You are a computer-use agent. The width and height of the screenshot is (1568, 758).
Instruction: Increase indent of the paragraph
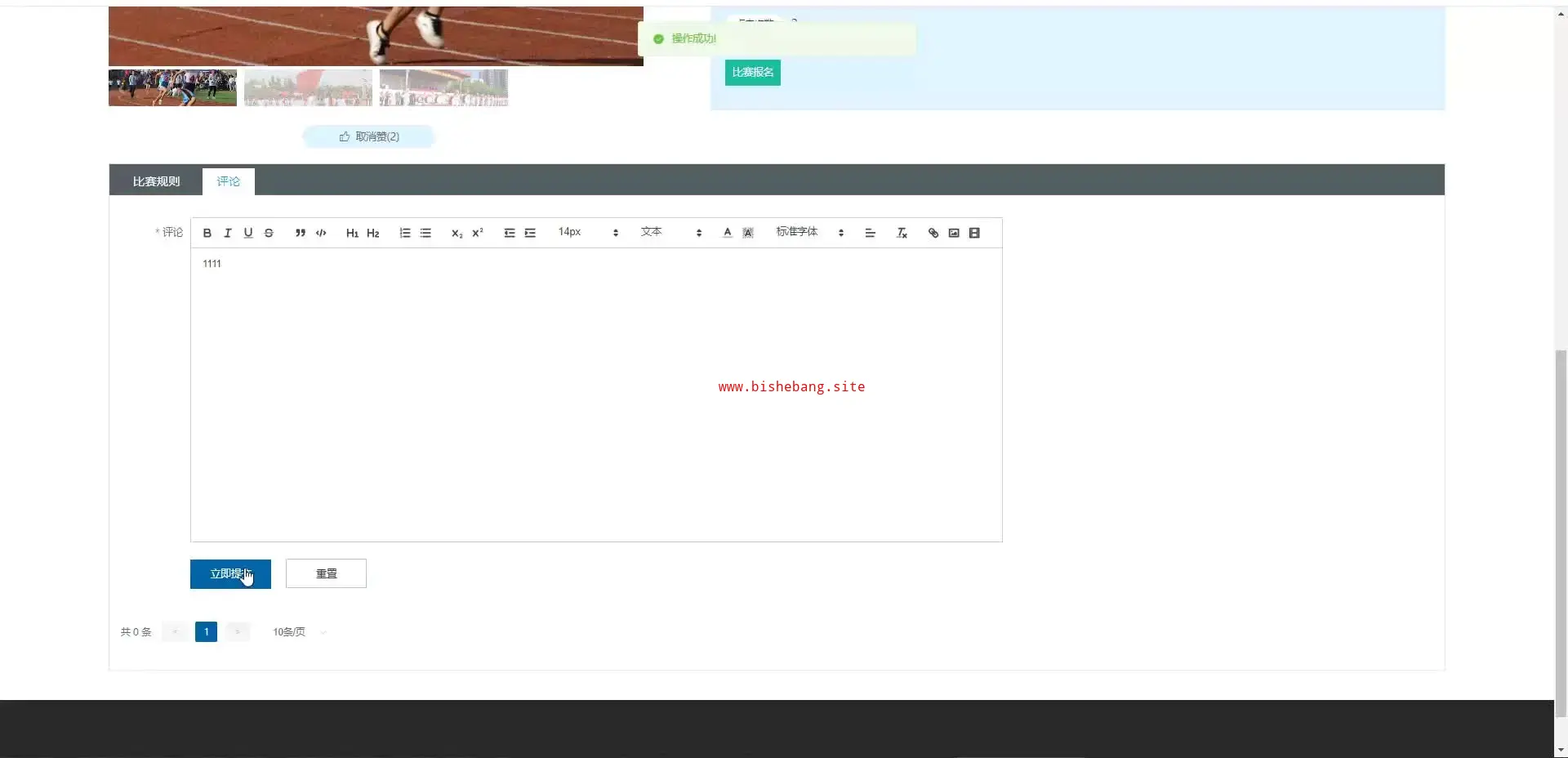coord(530,233)
